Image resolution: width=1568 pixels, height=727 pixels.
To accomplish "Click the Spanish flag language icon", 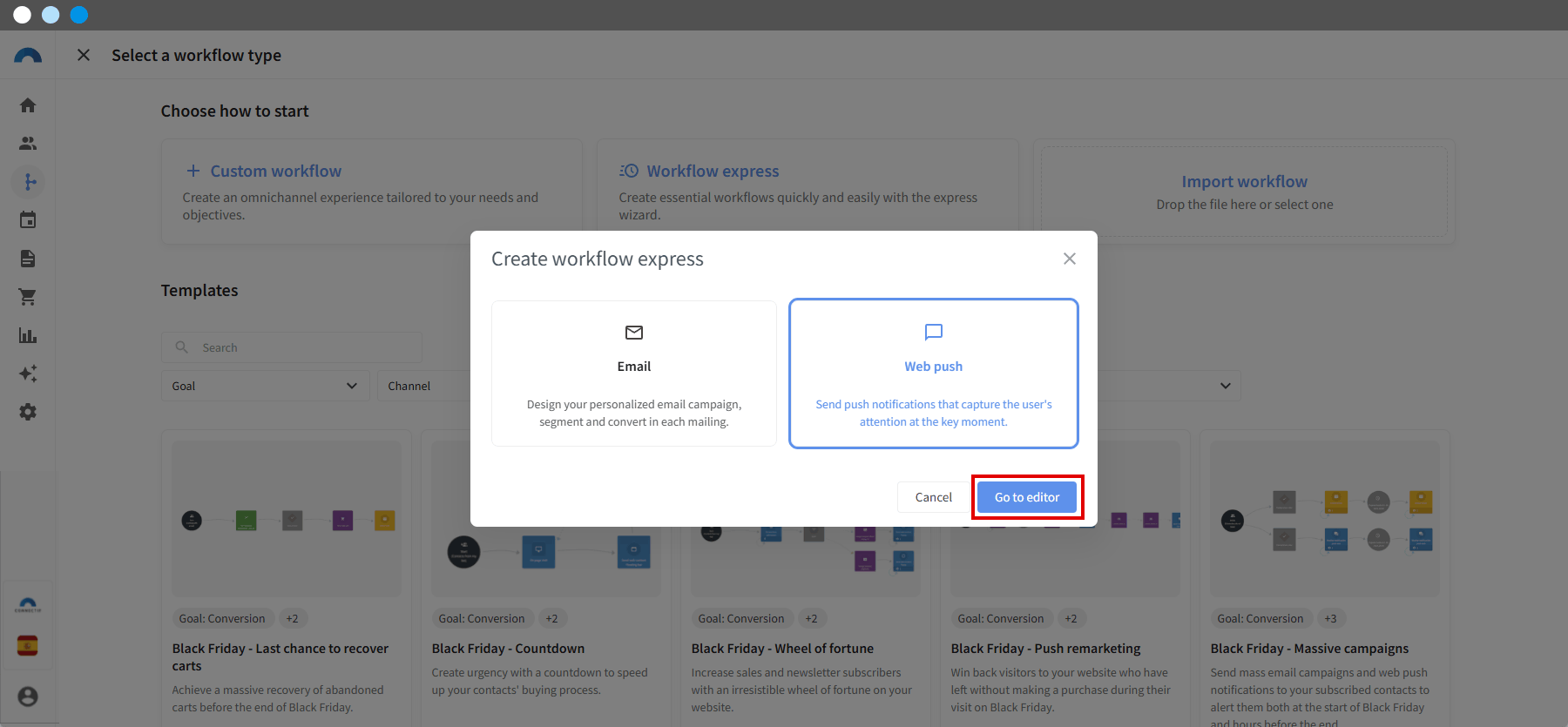I will click(28, 645).
